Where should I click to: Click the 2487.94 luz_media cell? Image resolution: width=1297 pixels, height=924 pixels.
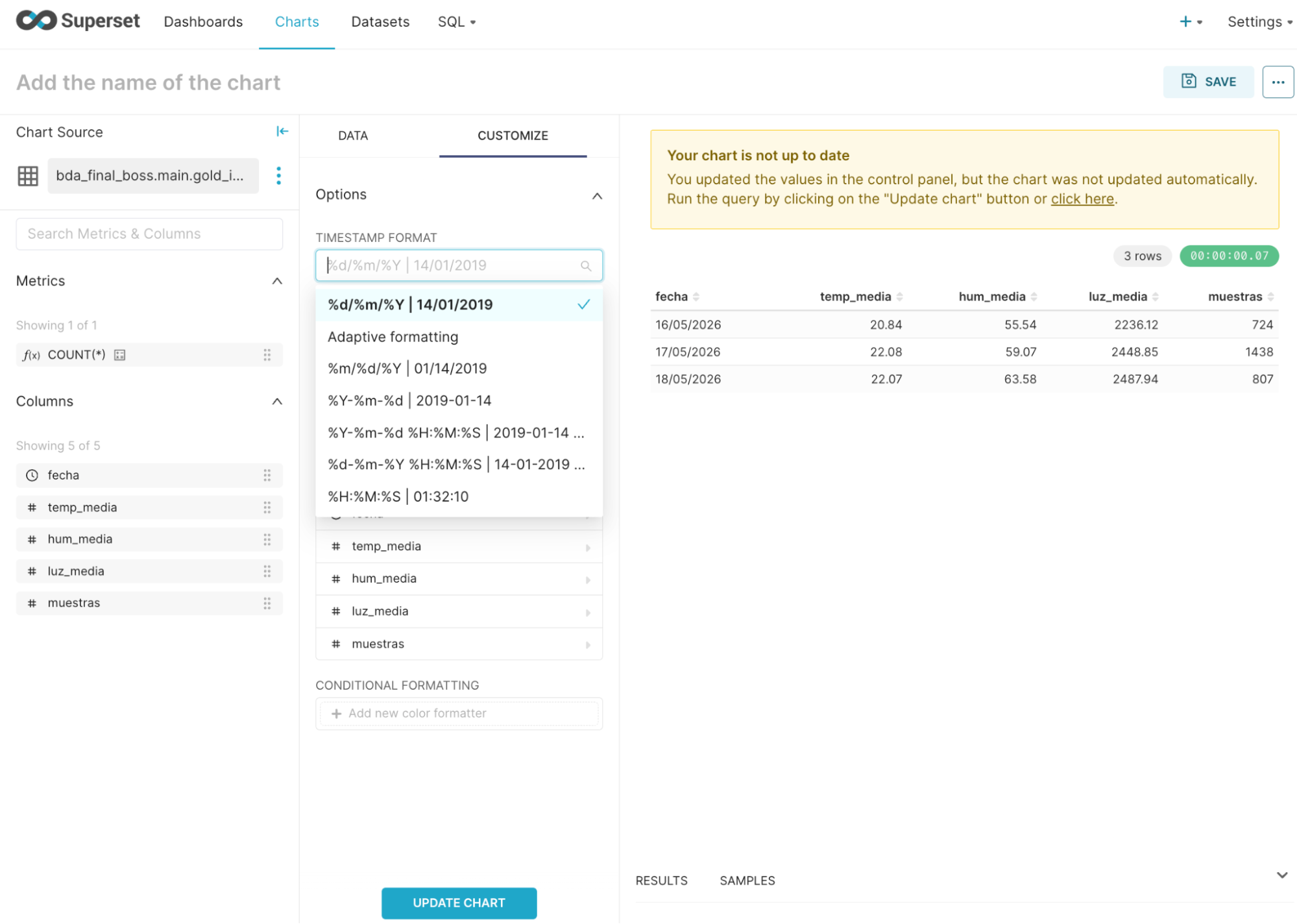[x=1135, y=380]
